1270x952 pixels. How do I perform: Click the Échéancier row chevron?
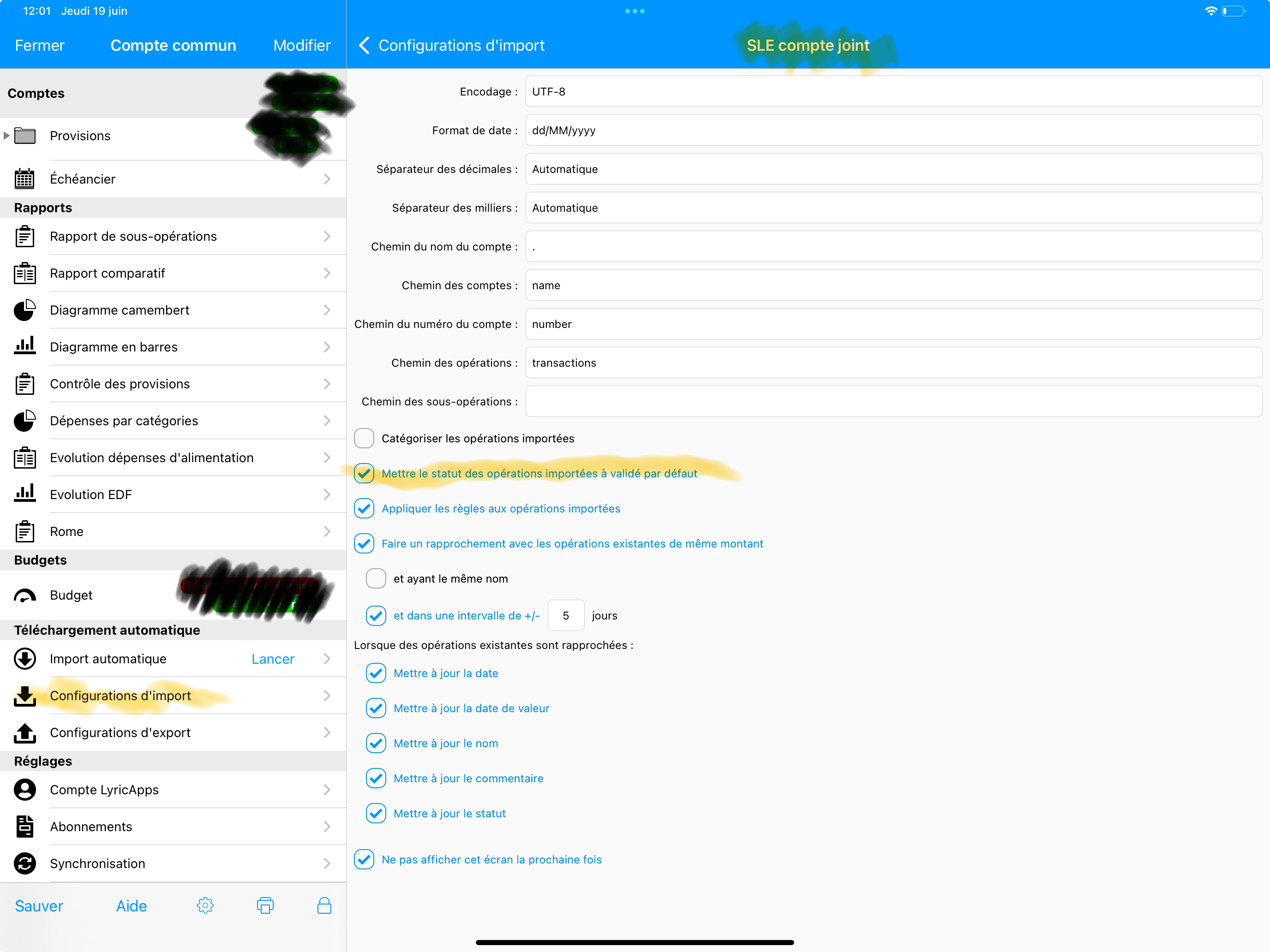[x=327, y=179]
